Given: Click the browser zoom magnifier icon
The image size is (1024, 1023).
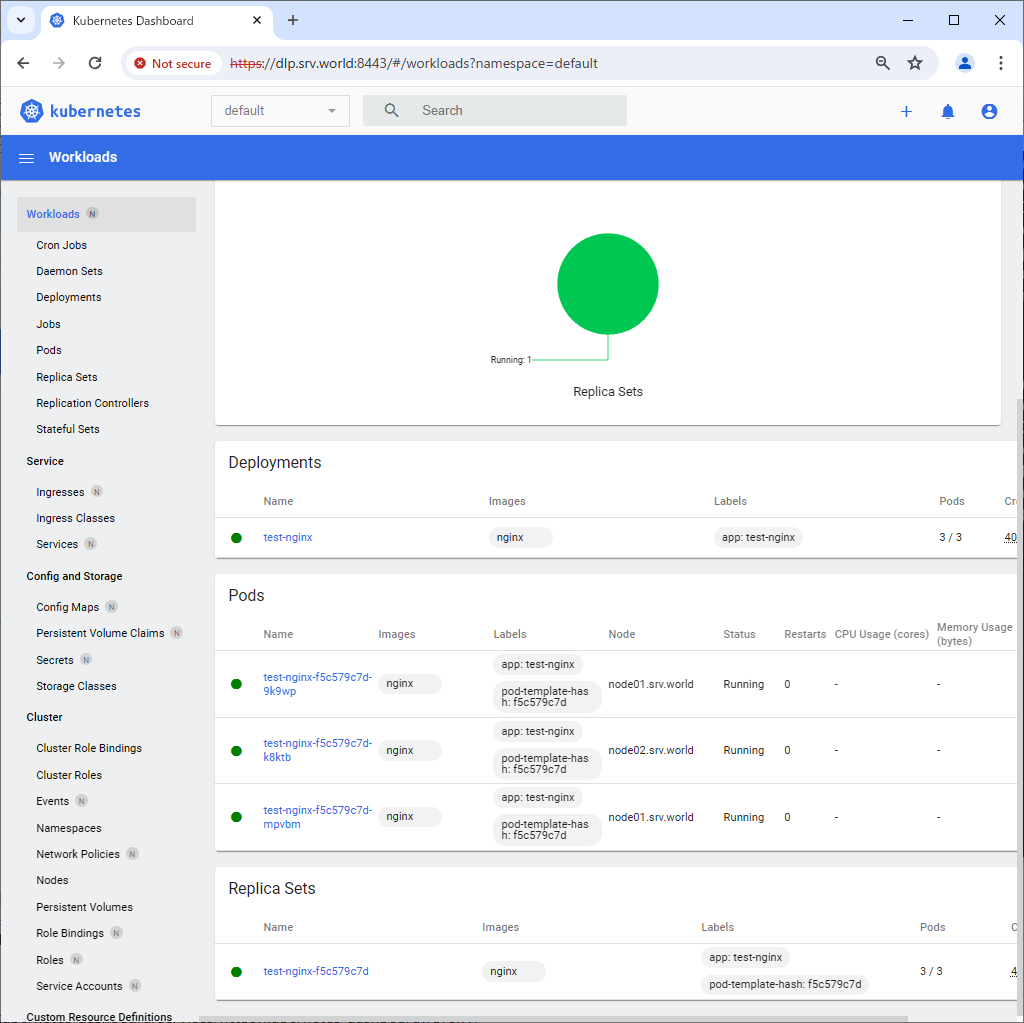Looking at the screenshot, I should point(883,63).
